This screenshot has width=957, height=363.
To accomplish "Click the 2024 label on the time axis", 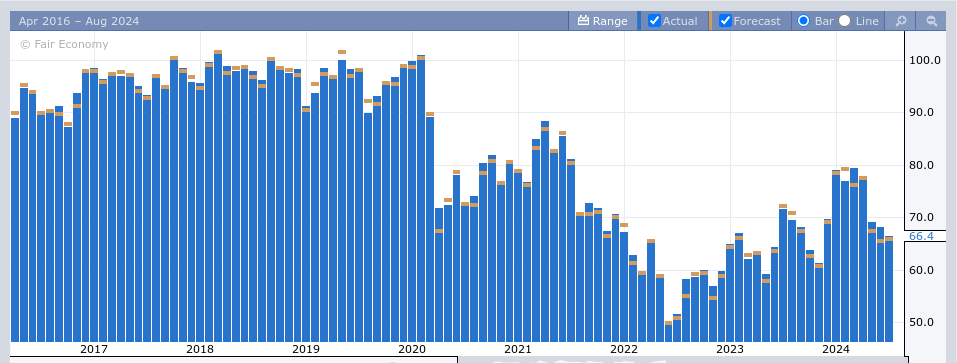I will click(x=836, y=349).
